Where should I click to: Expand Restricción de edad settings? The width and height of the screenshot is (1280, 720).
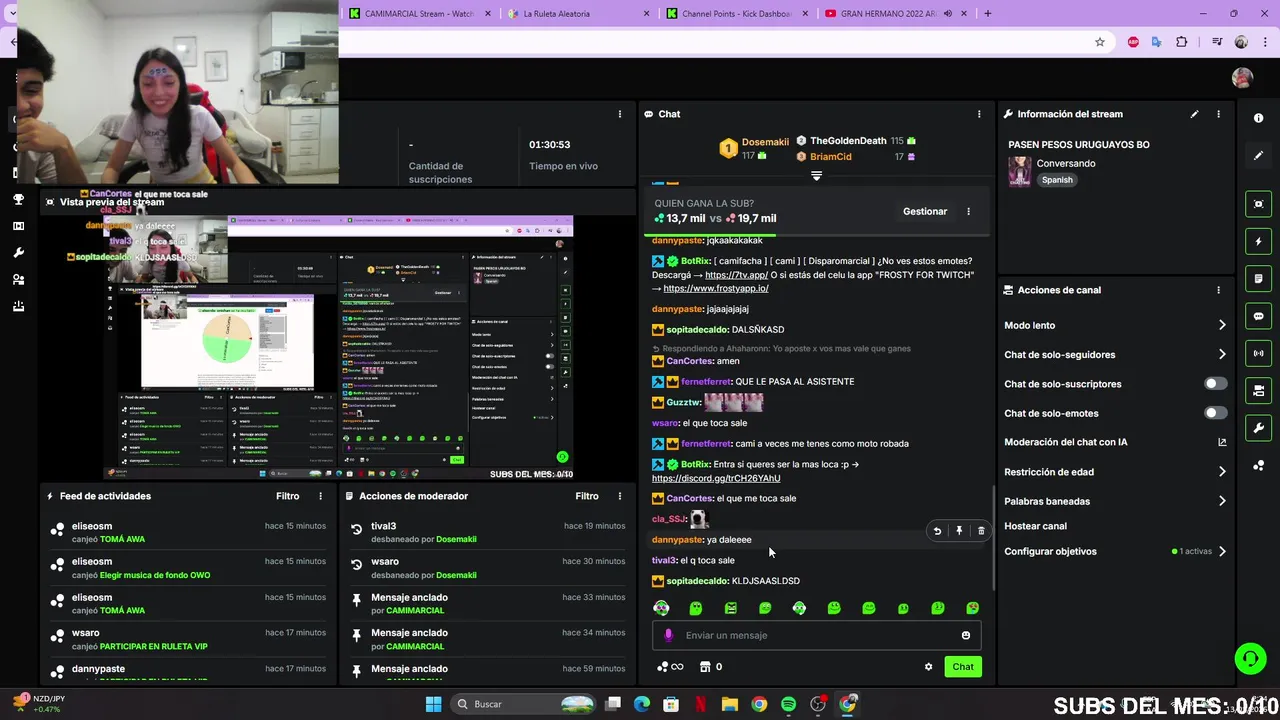pos(1222,472)
